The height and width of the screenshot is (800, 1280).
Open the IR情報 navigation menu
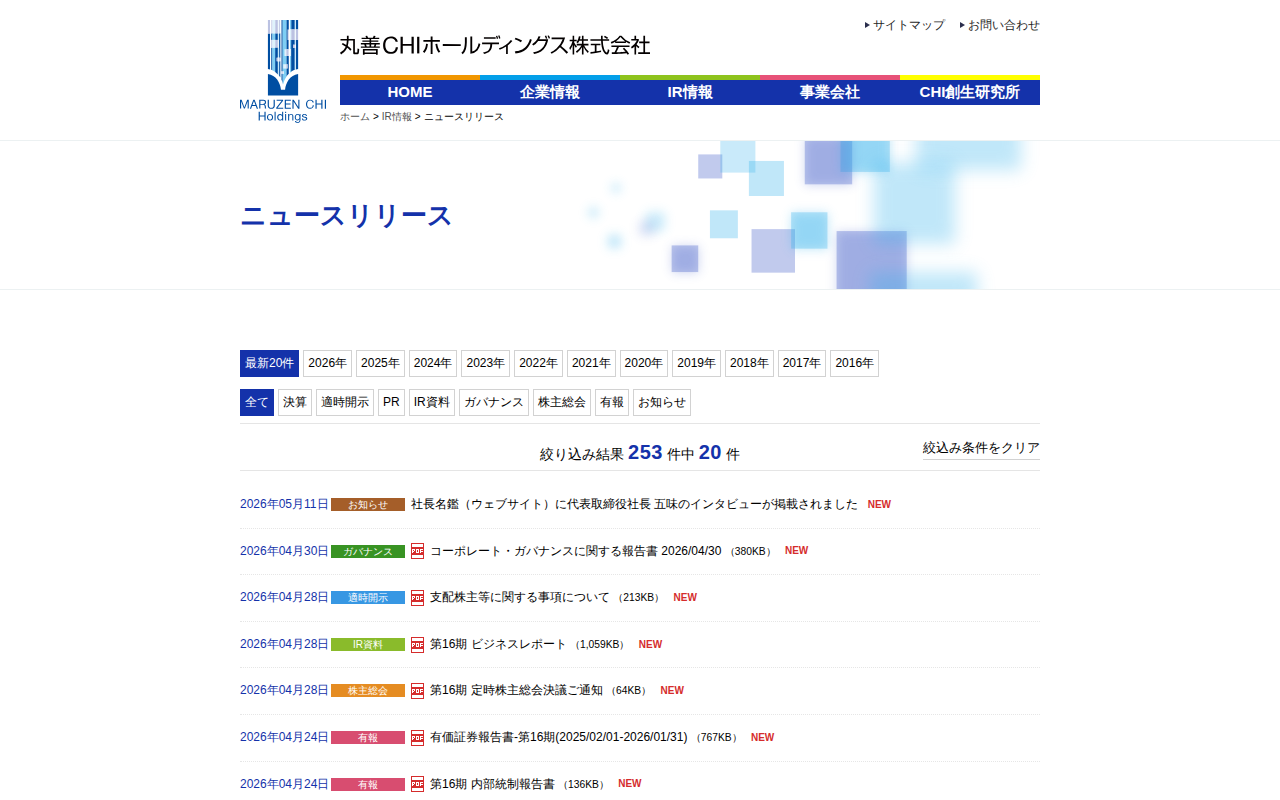pyautogui.click(x=690, y=92)
